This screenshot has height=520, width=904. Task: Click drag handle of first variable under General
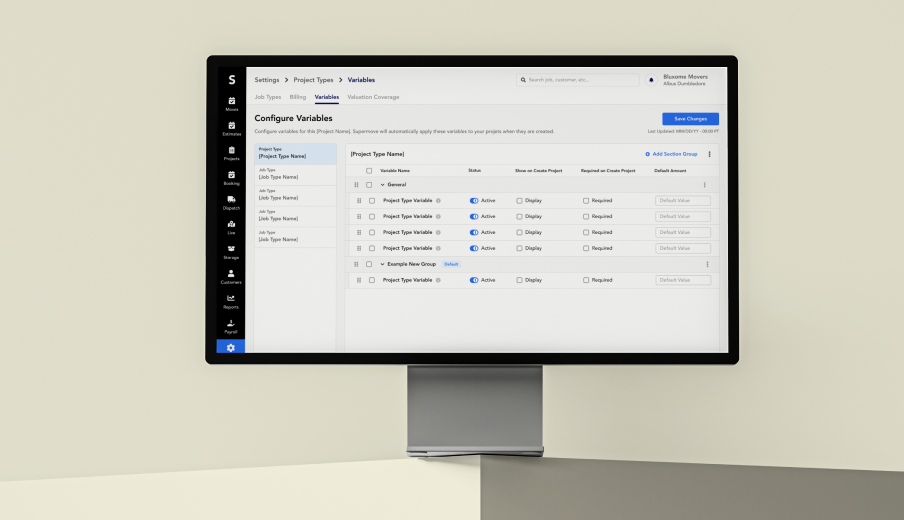(x=359, y=201)
